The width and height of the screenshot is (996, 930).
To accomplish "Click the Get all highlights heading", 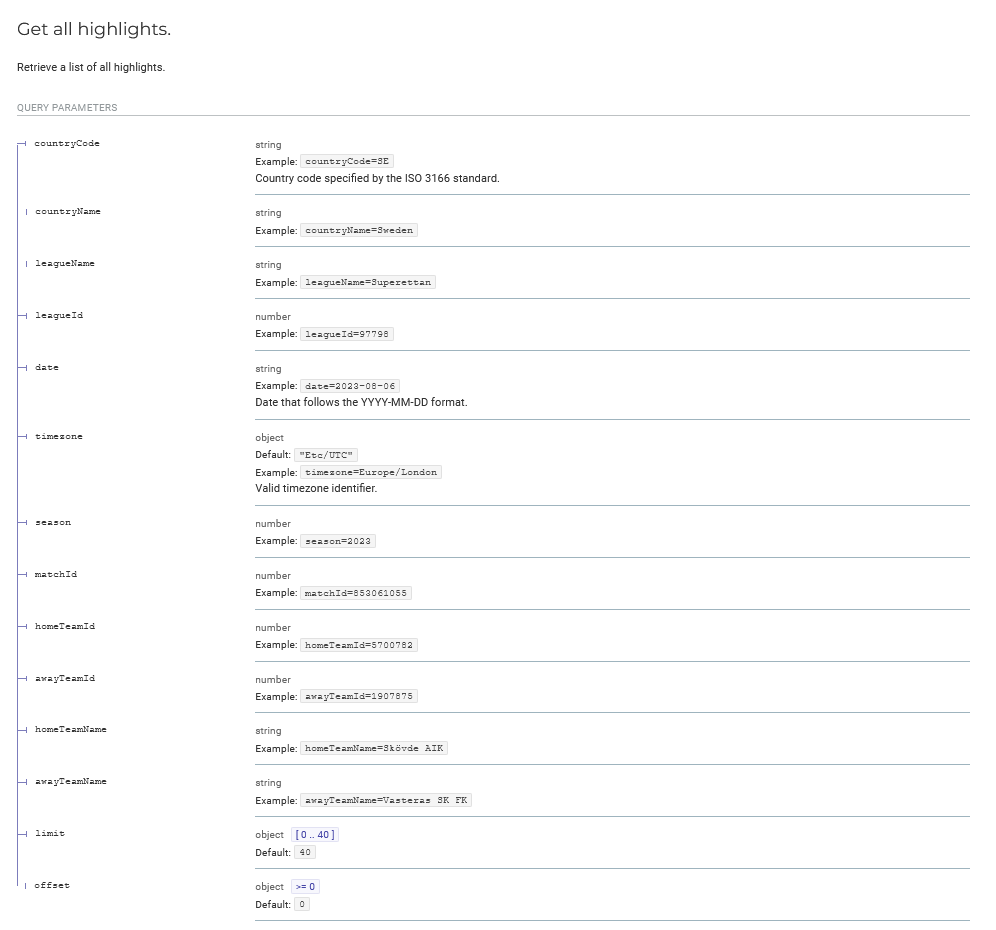I will pos(94,29).
